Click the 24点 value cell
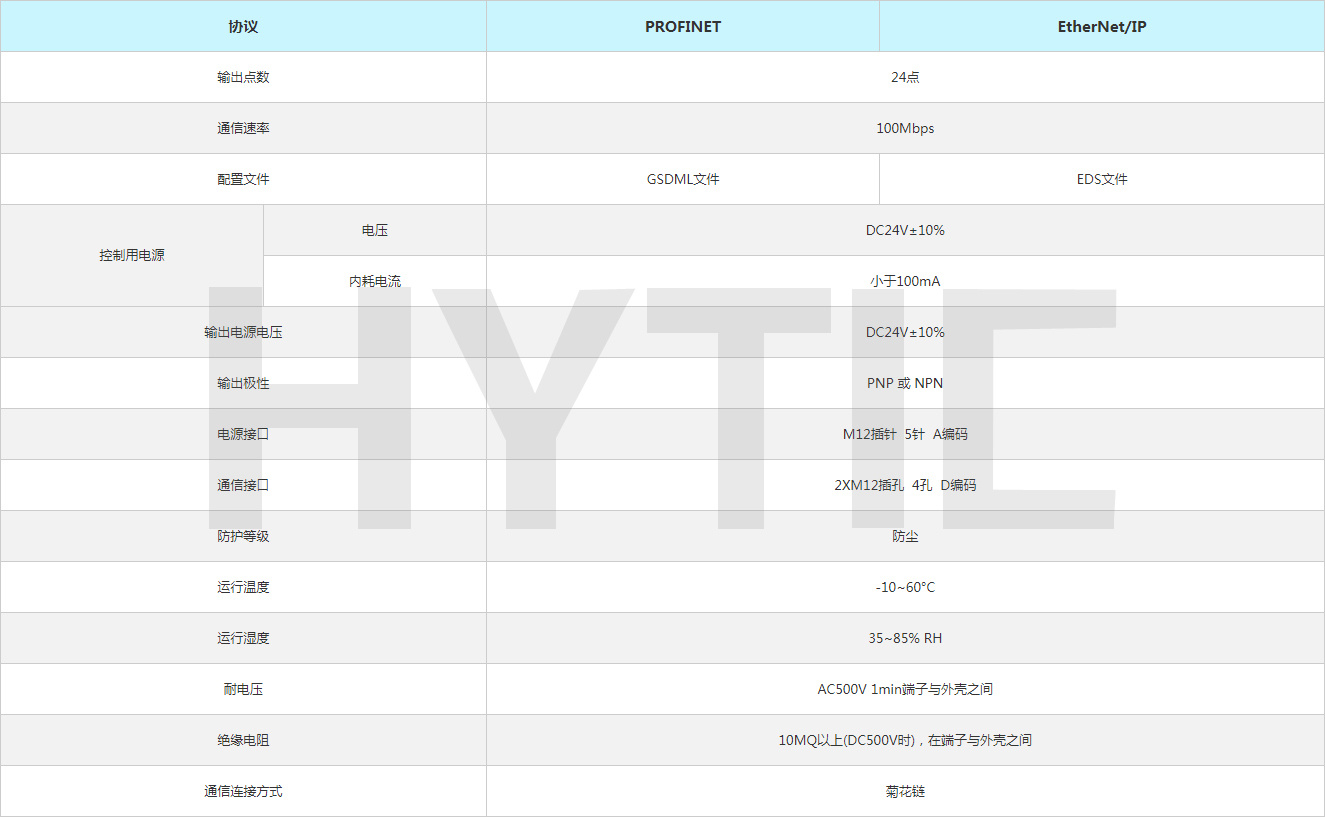The width and height of the screenshot is (1325, 817). pyautogui.click(x=905, y=77)
